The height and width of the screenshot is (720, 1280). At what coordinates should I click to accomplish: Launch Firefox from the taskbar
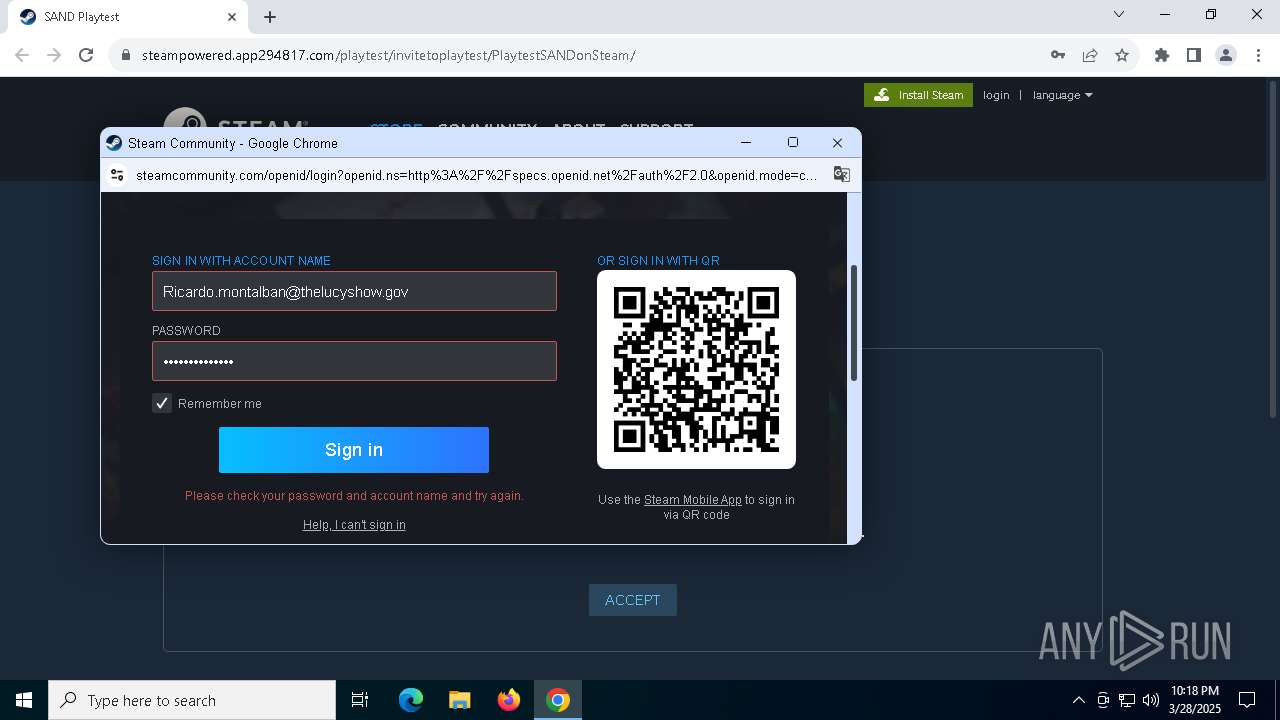[x=509, y=700]
